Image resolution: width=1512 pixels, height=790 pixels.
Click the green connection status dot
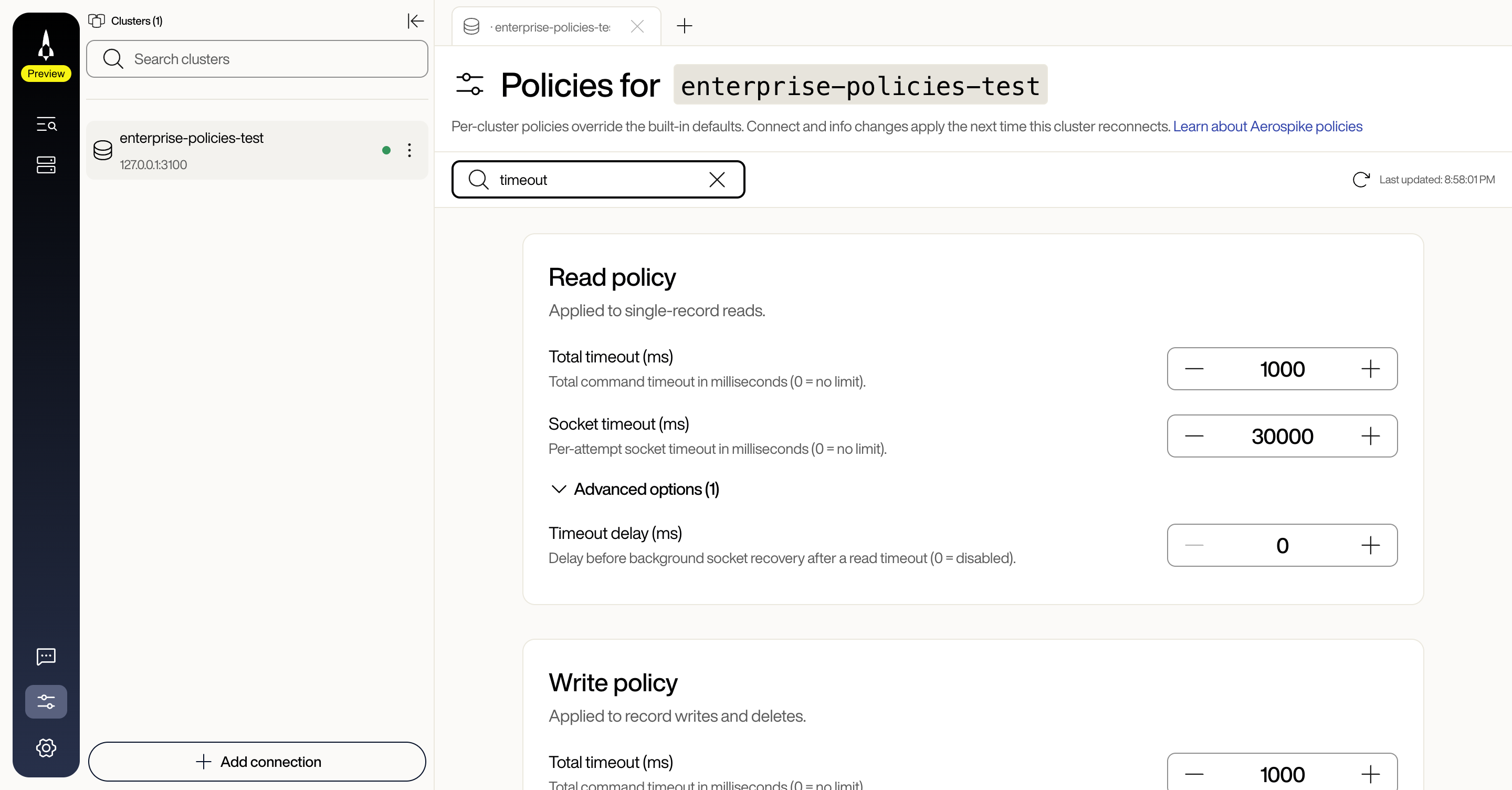pos(386,150)
